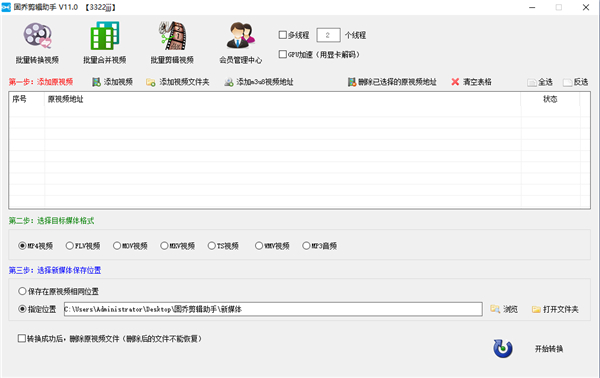Viewport: 600px width, 378px height.
Task: Enable the 多线程 checkbox
Action: tap(283, 35)
